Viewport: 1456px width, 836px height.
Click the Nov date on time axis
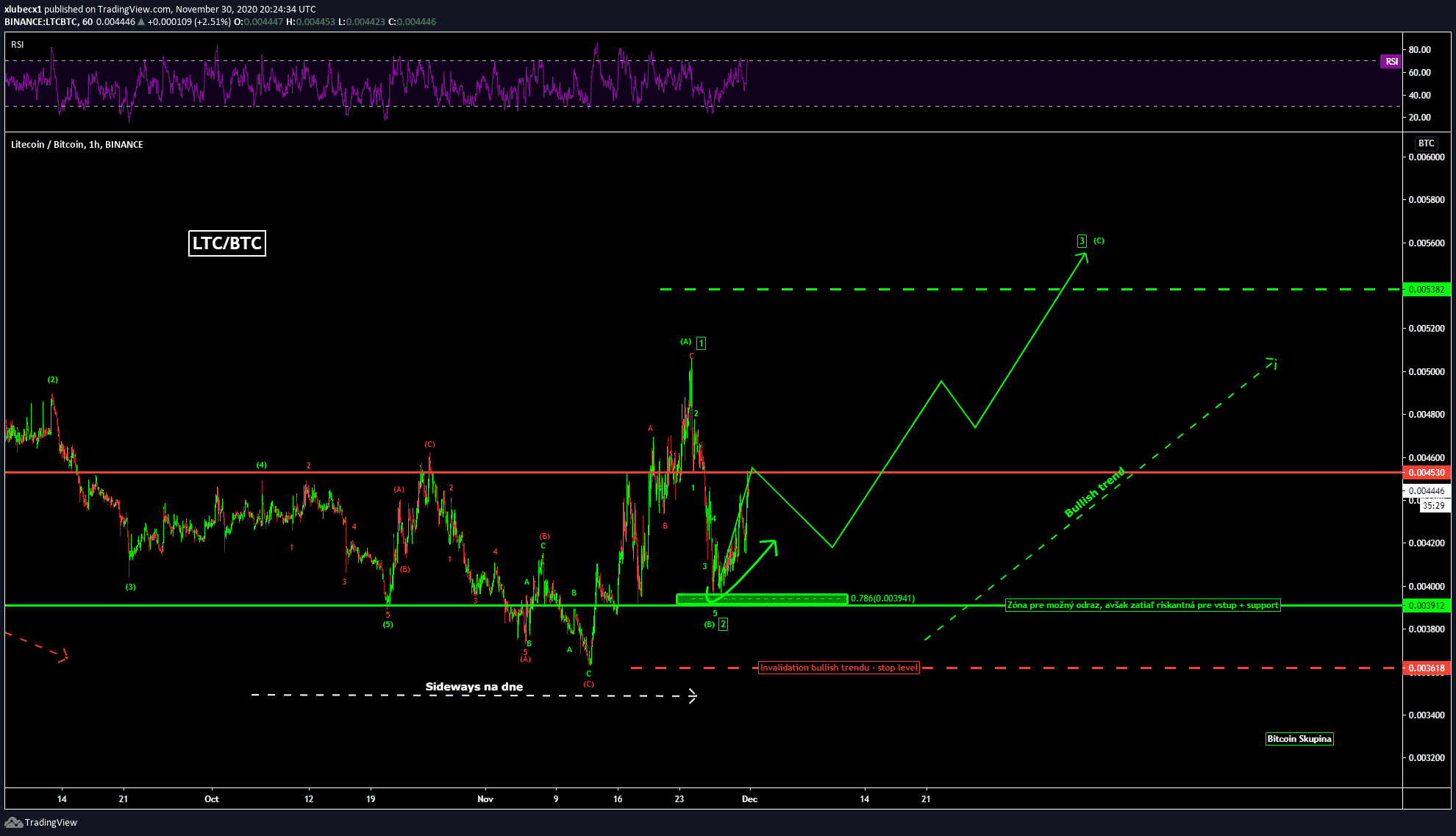485,799
